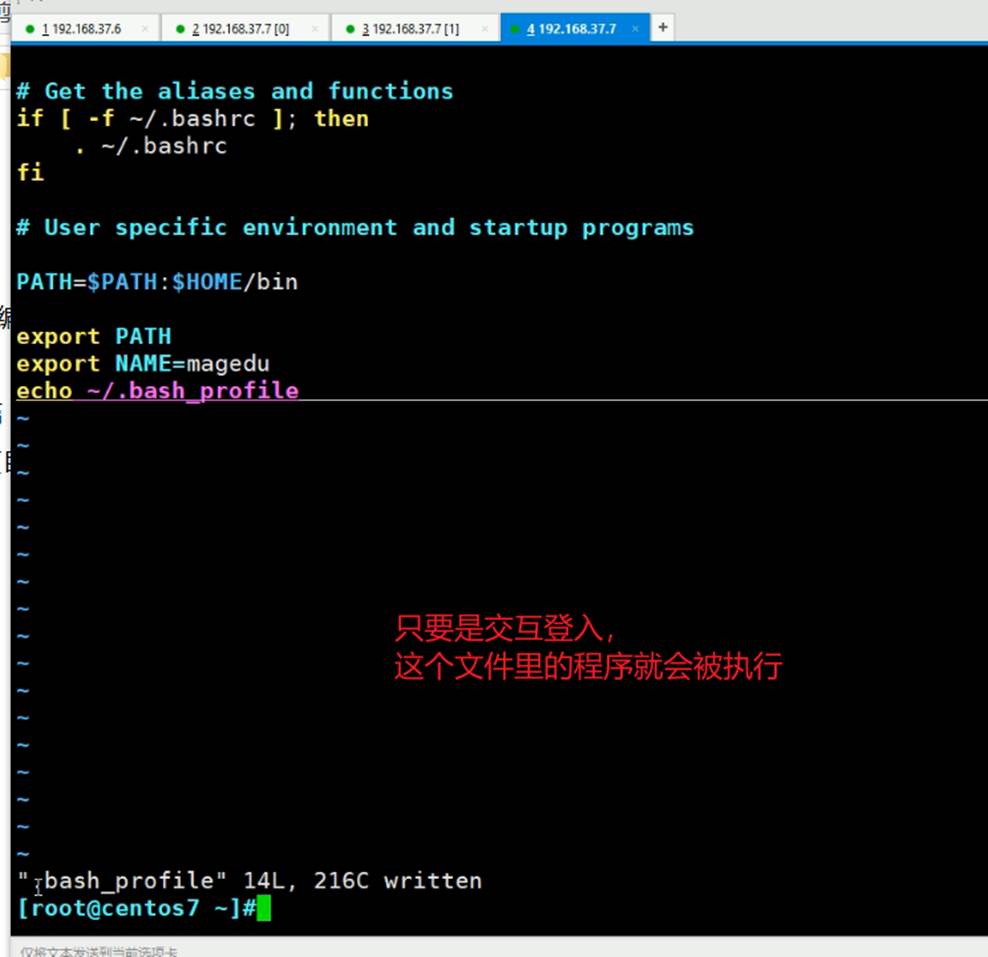Switch to tab 3 192.168.37.7 [1]
988x957 pixels.
pyautogui.click(x=415, y=29)
